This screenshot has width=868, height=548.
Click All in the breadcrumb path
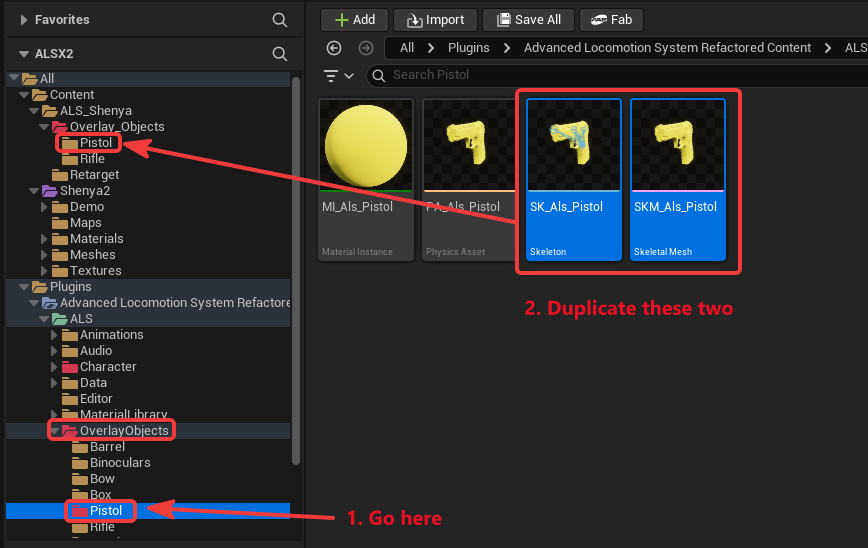pos(407,48)
